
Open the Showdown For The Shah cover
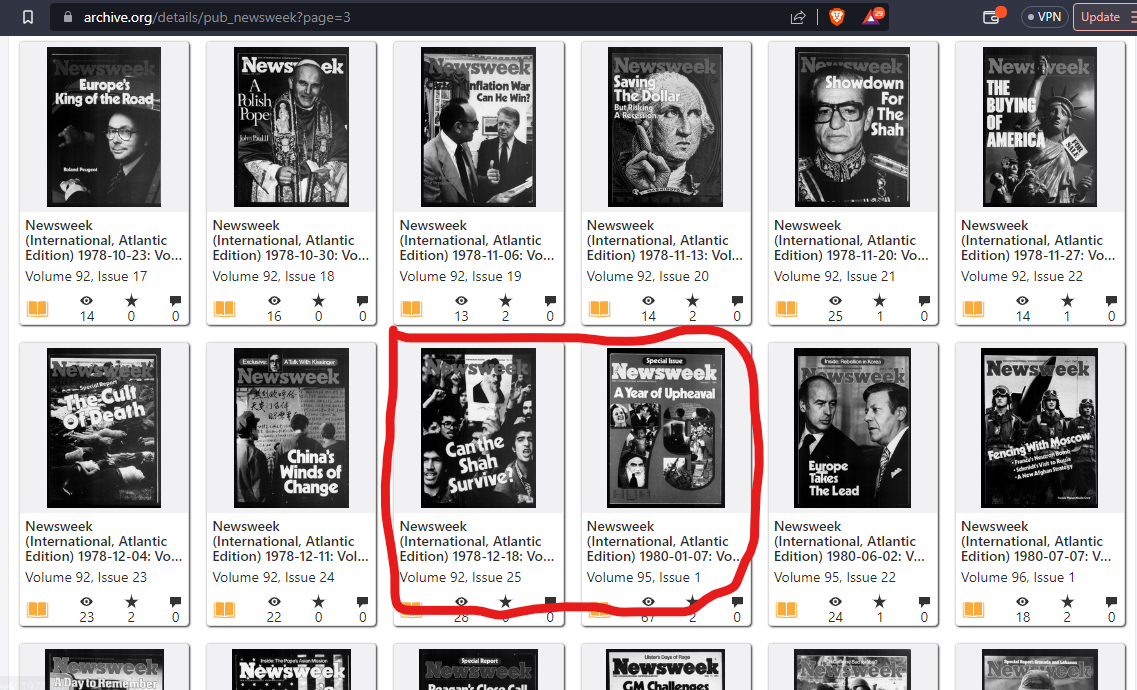852,127
